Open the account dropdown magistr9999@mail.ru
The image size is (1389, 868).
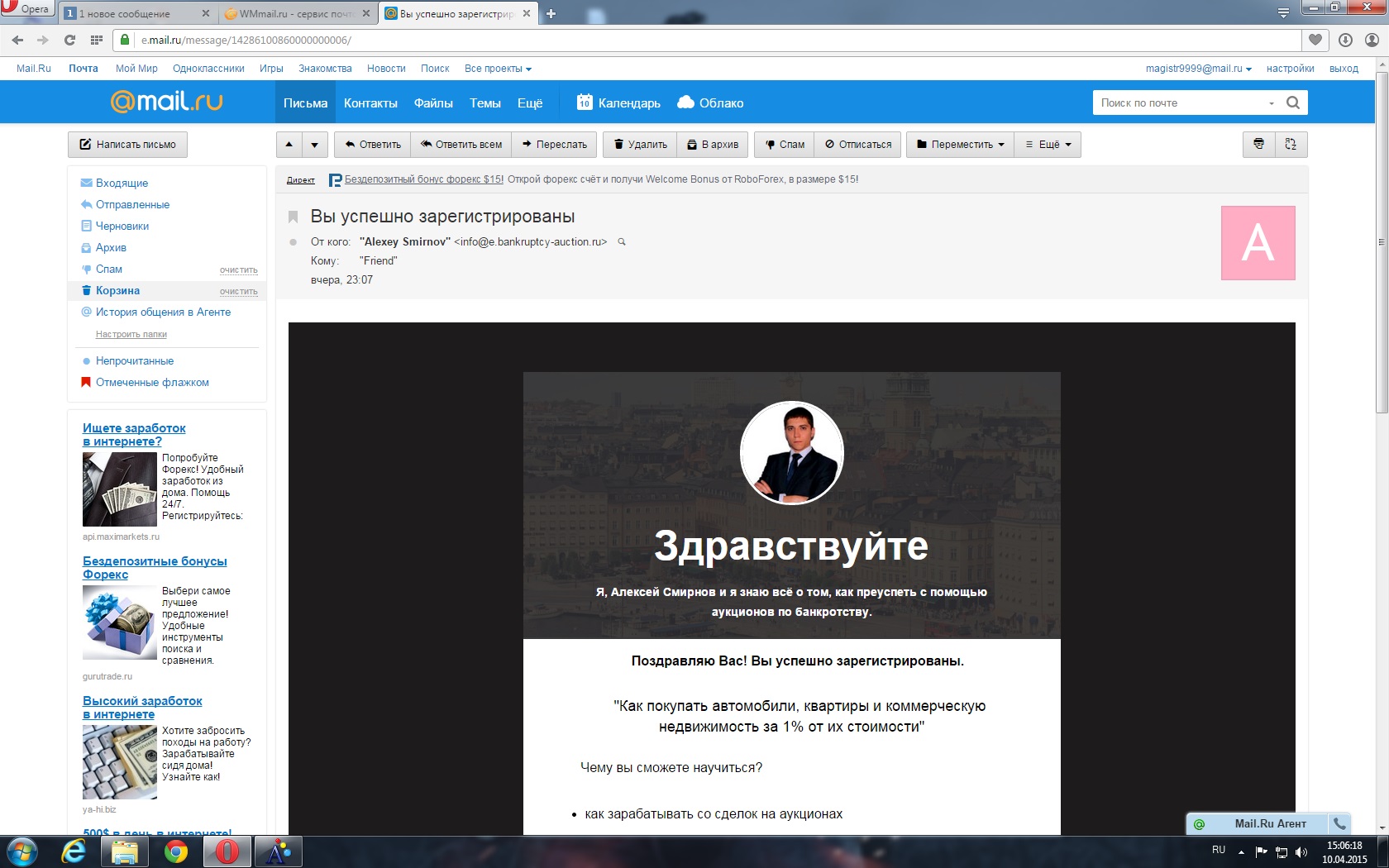pos(1198,69)
